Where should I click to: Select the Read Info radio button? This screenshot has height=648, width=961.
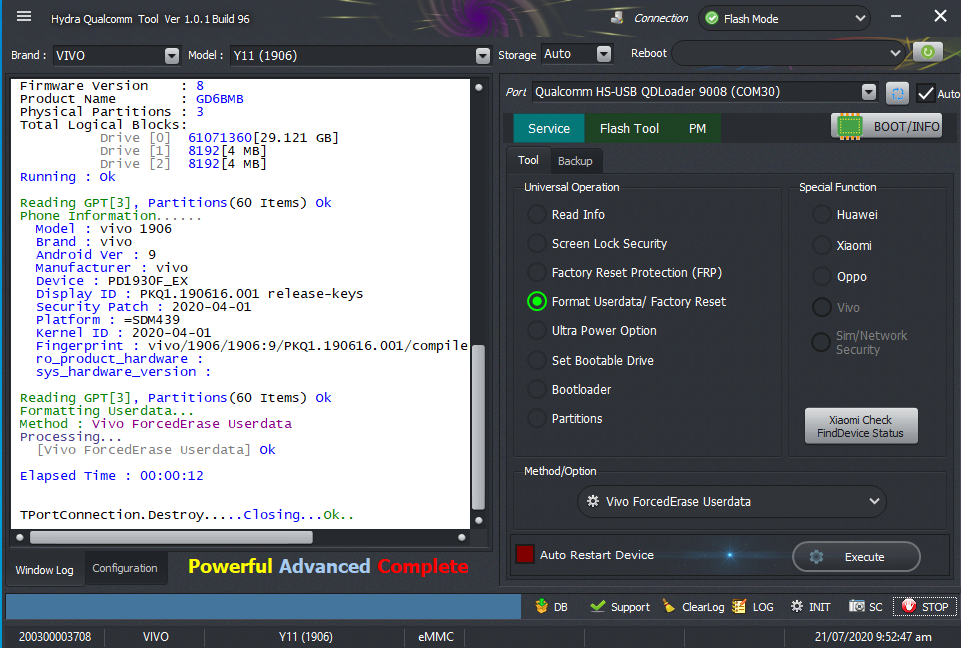(x=537, y=214)
